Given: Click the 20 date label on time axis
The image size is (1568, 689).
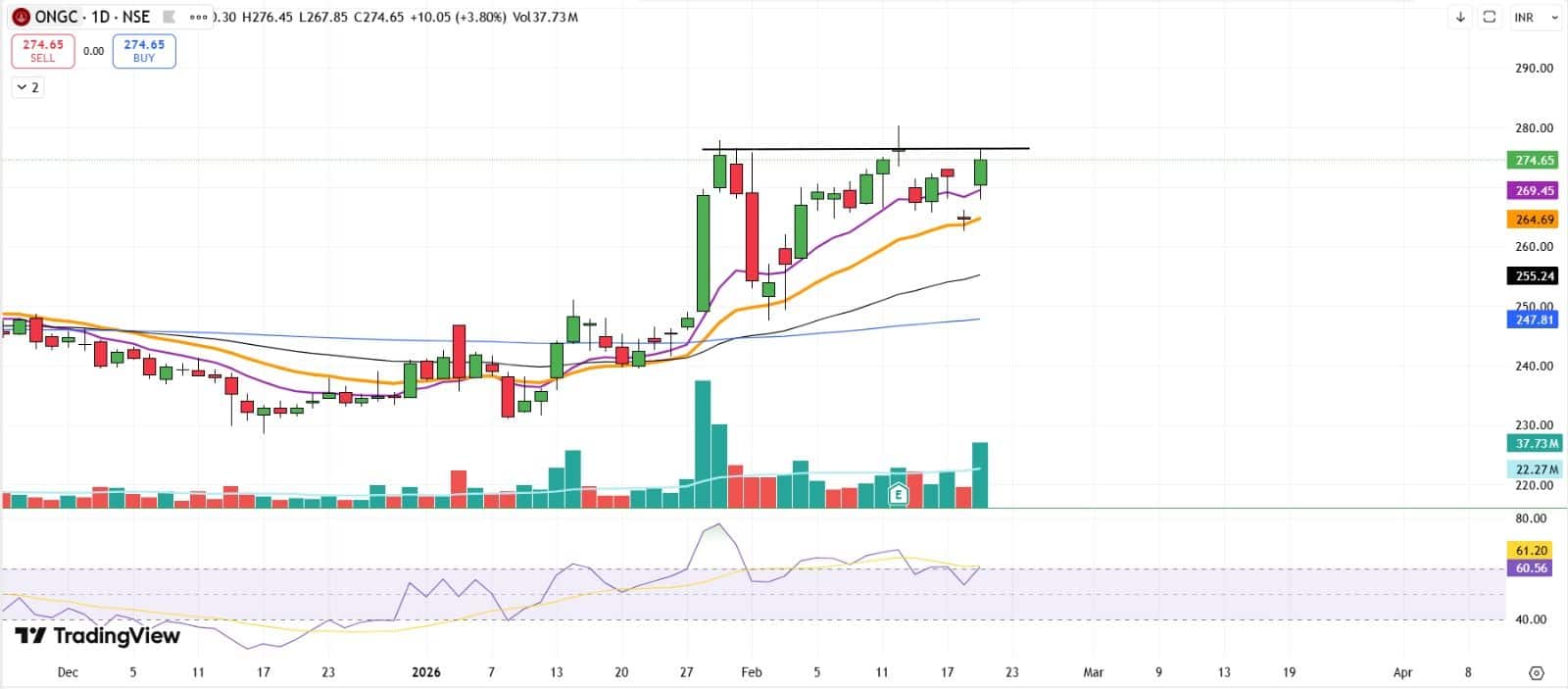Looking at the screenshot, I should click(x=621, y=672).
